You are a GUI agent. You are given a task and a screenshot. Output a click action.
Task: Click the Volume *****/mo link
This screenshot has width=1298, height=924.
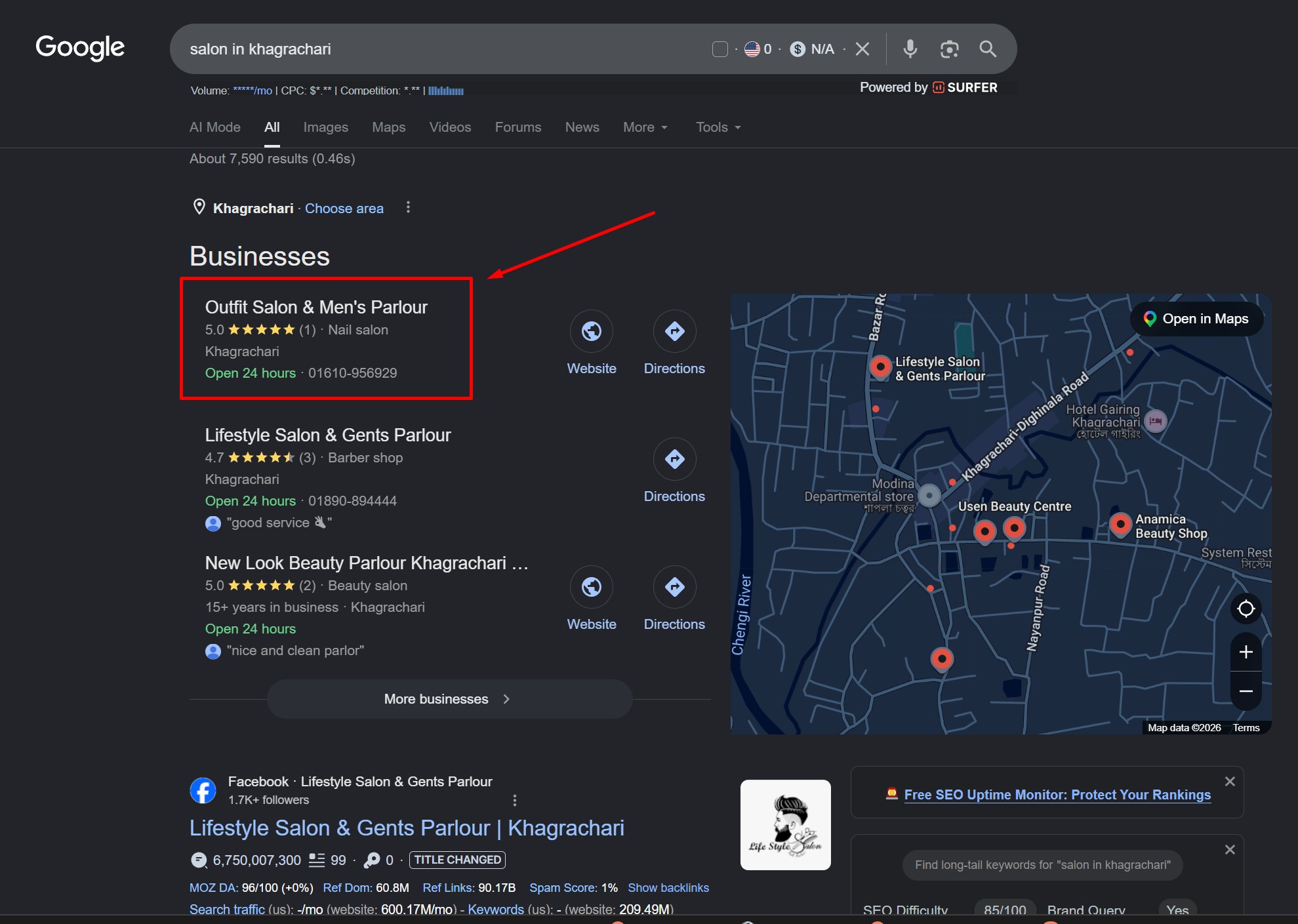click(x=253, y=90)
